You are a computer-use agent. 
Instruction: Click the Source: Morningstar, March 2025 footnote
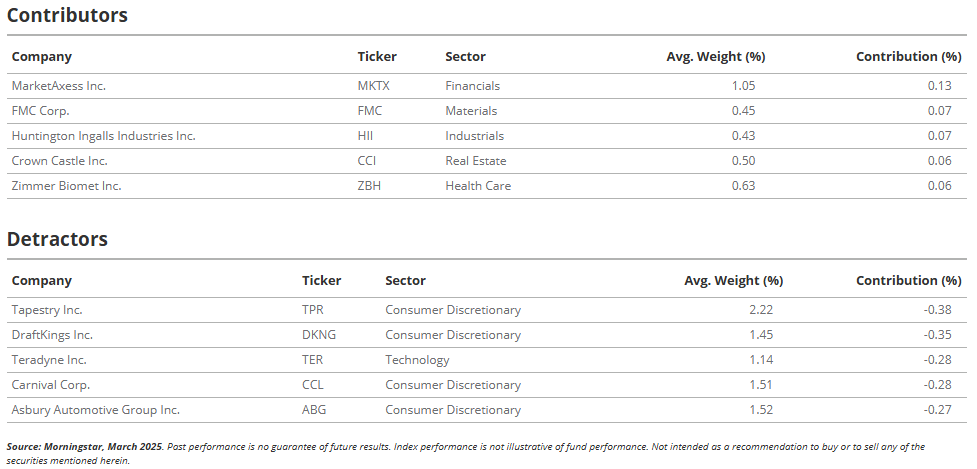[x=85, y=447]
